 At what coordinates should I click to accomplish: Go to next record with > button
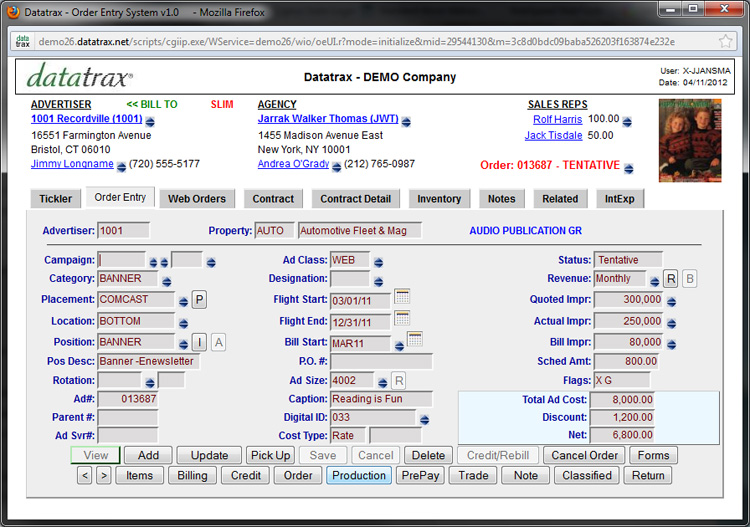point(104,476)
